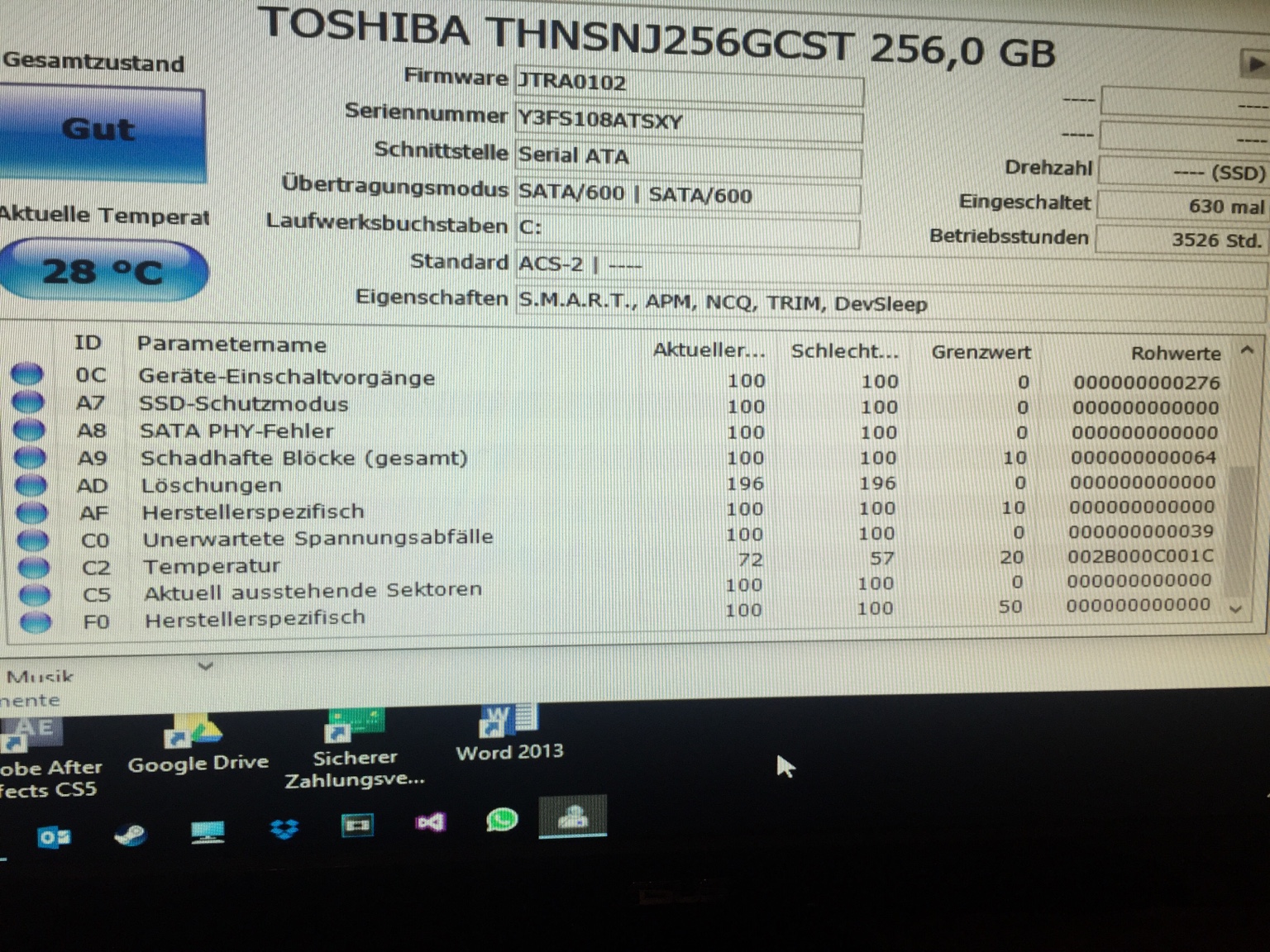Click the Parametername column header
The height and width of the screenshot is (952, 1270).
click(232, 345)
